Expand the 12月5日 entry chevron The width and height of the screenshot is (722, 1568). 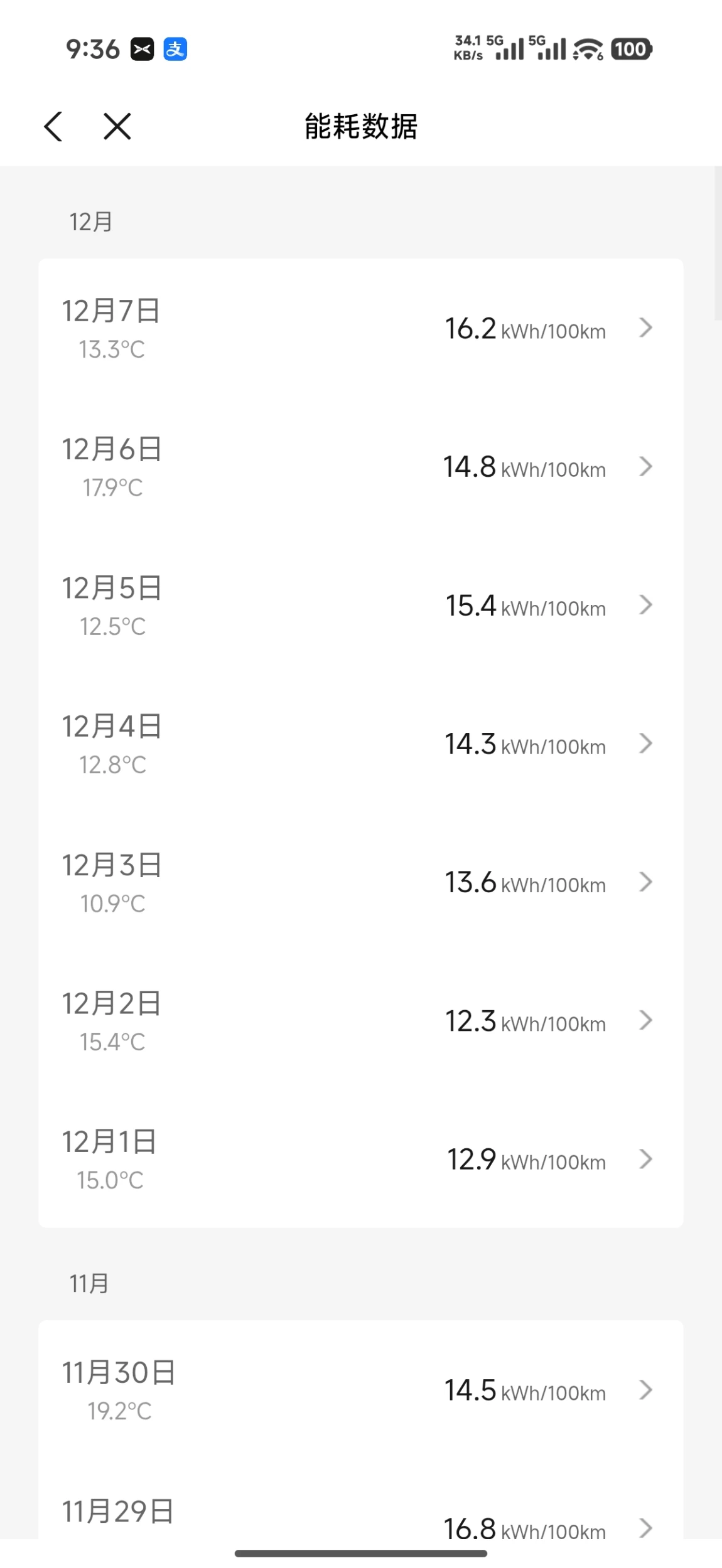[x=645, y=605]
